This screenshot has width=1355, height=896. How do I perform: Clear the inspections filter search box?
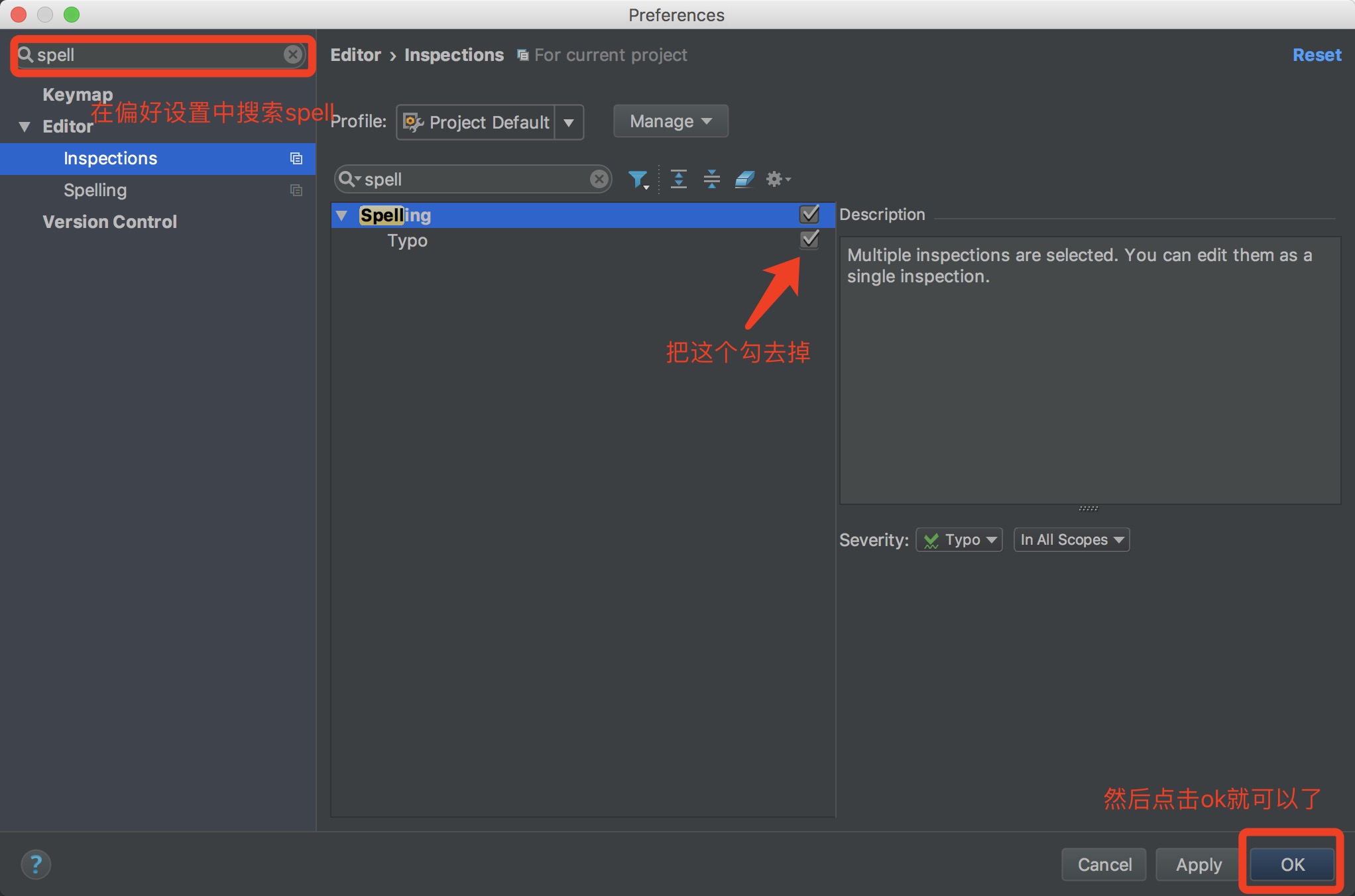click(599, 179)
